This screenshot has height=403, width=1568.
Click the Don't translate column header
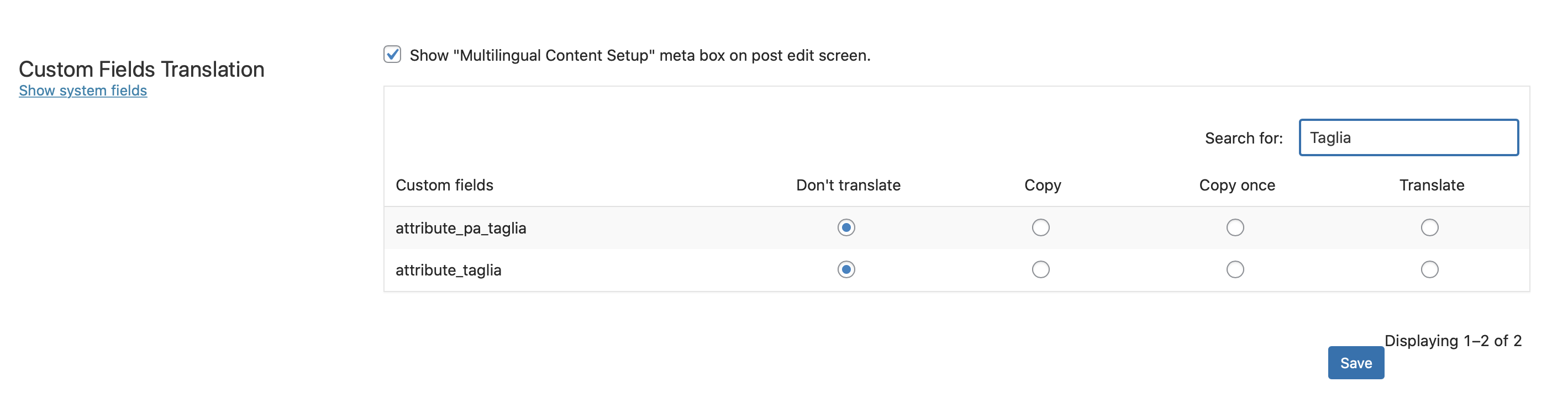(x=848, y=185)
